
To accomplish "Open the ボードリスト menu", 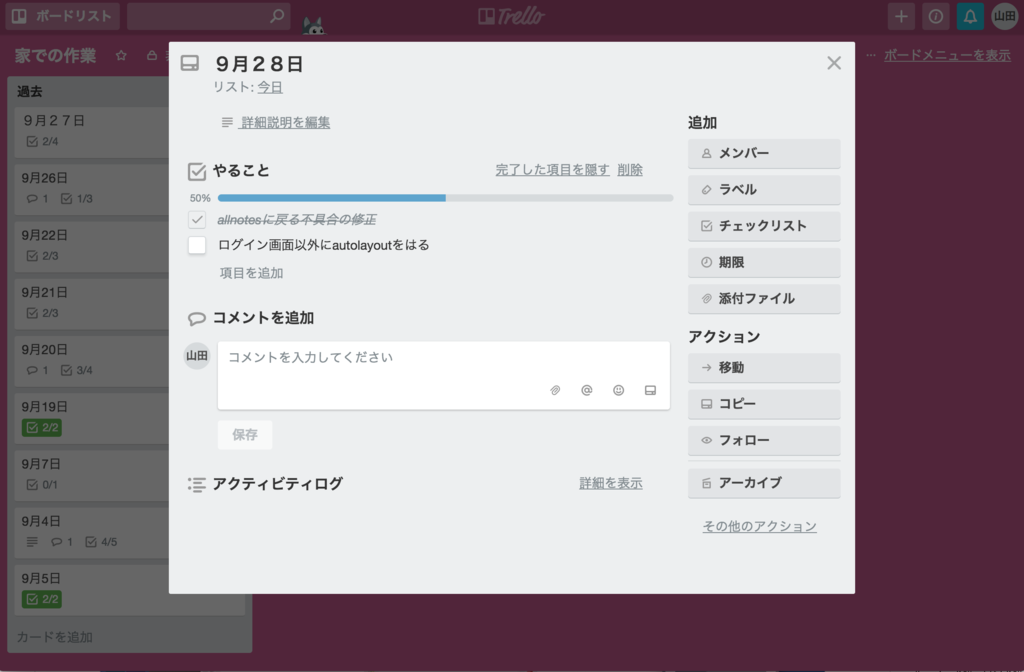I will (x=63, y=16).
